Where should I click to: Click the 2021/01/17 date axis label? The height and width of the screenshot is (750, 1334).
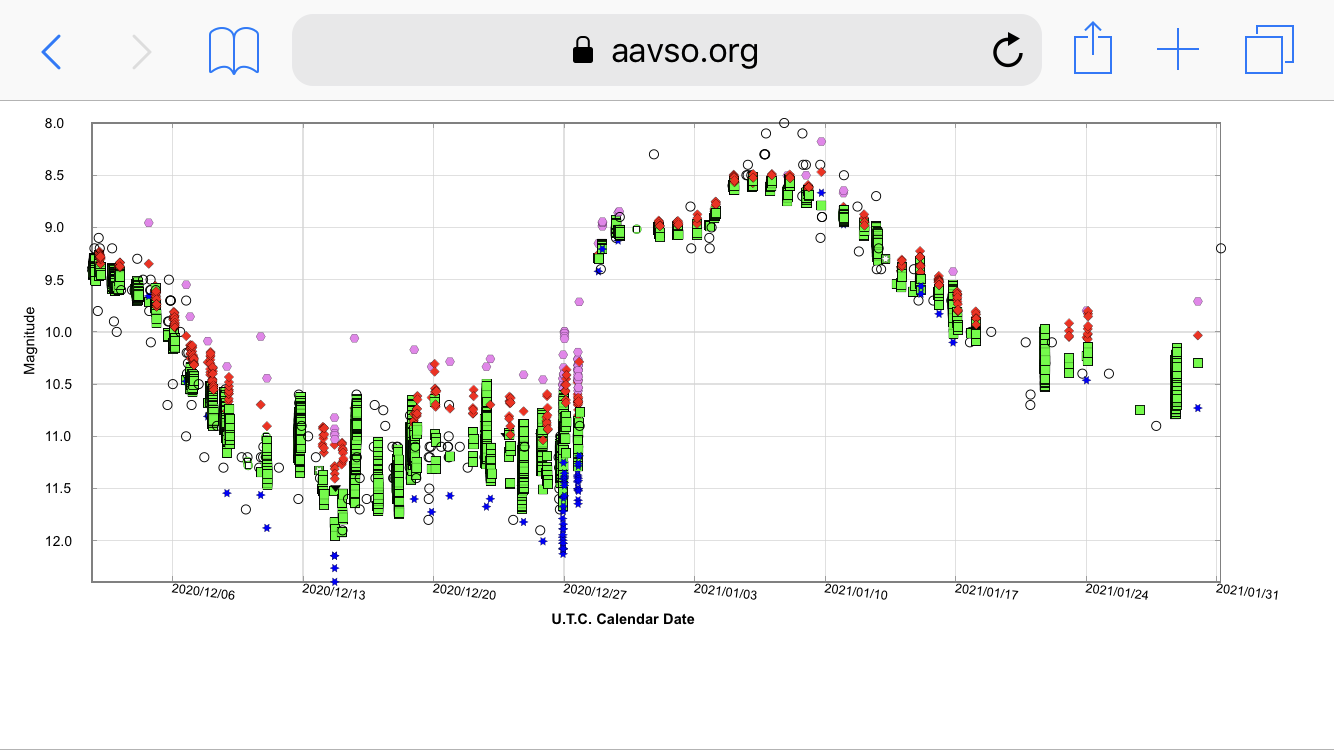pos(986,593)
